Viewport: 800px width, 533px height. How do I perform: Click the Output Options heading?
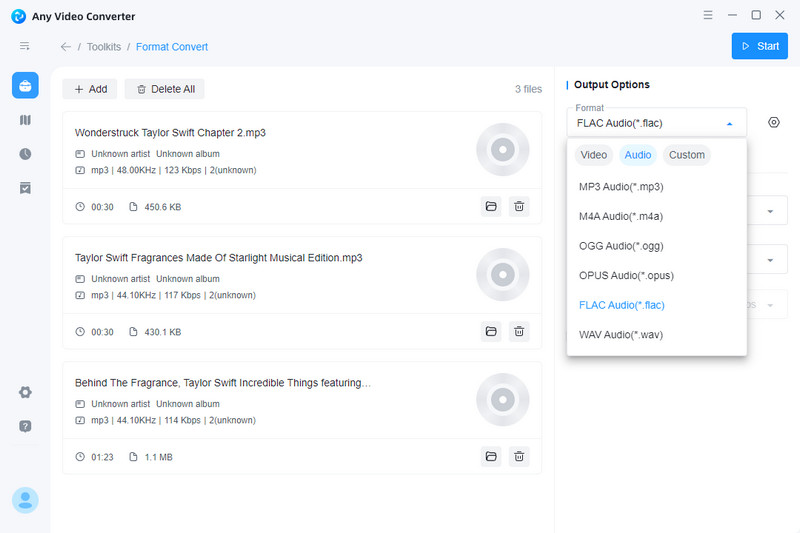[612, 85]
